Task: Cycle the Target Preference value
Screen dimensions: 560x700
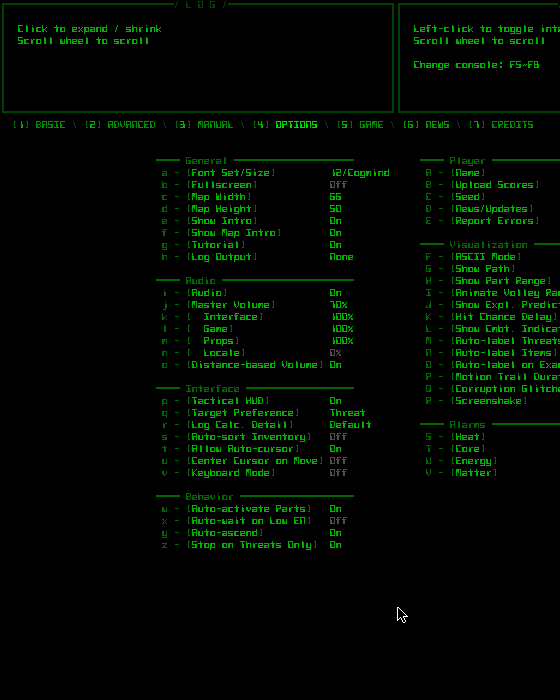Action: (x=263, y=413)
